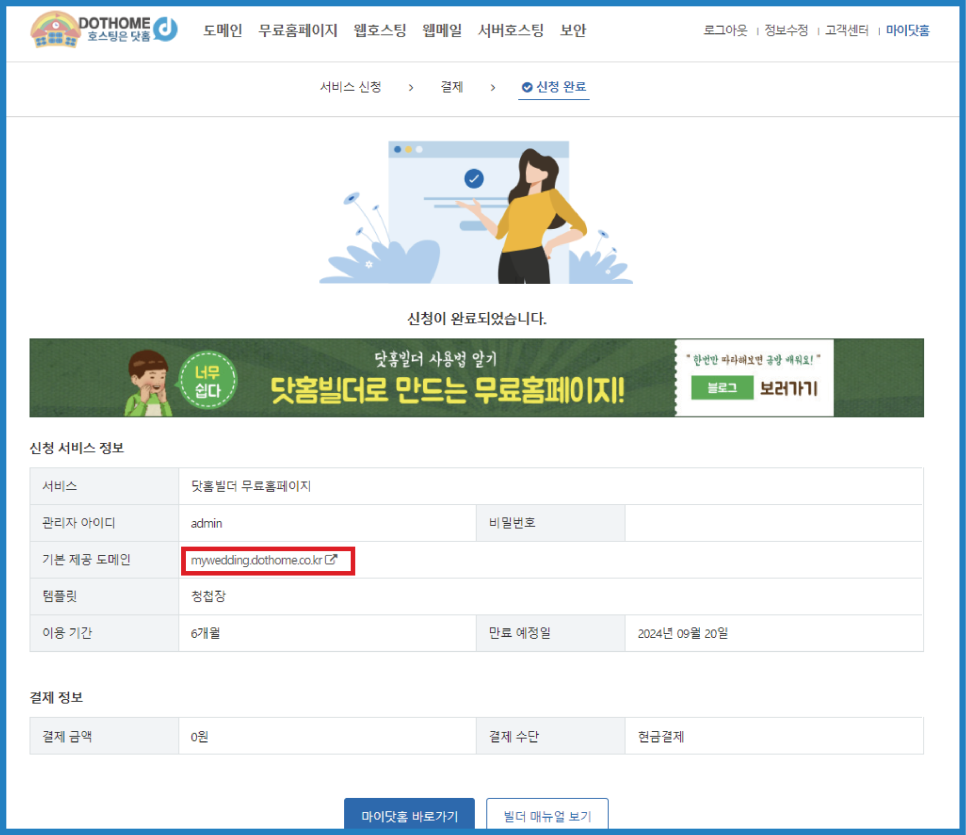The height and width of the screenshot is (835, 966).
Task: Click the 6개월 usage period value
Action: coord(205,633)
